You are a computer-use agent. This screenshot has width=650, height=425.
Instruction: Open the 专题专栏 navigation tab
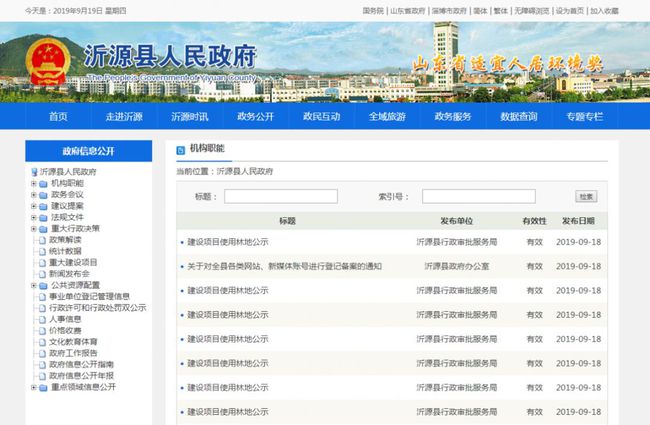click(585, 117)
